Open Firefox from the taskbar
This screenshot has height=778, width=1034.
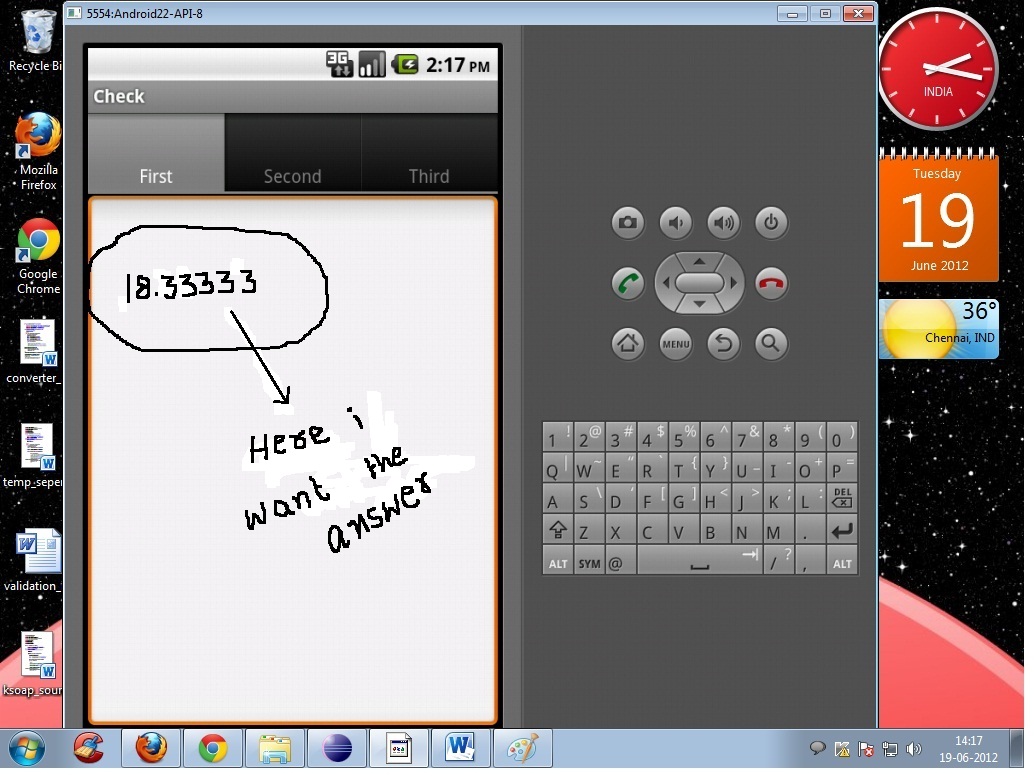[x=151, y=748]
